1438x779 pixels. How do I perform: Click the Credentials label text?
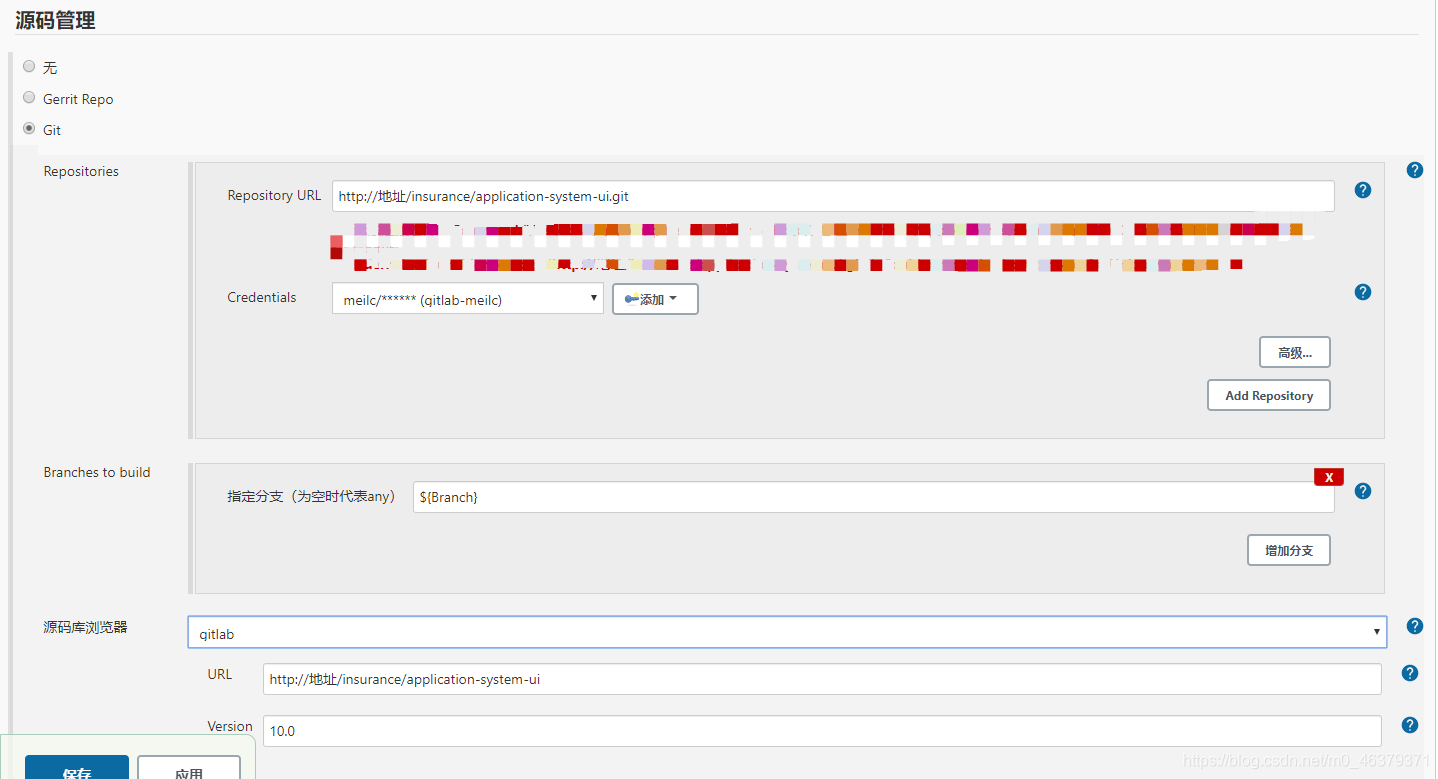pyautogui.click(x=262, y=297)
